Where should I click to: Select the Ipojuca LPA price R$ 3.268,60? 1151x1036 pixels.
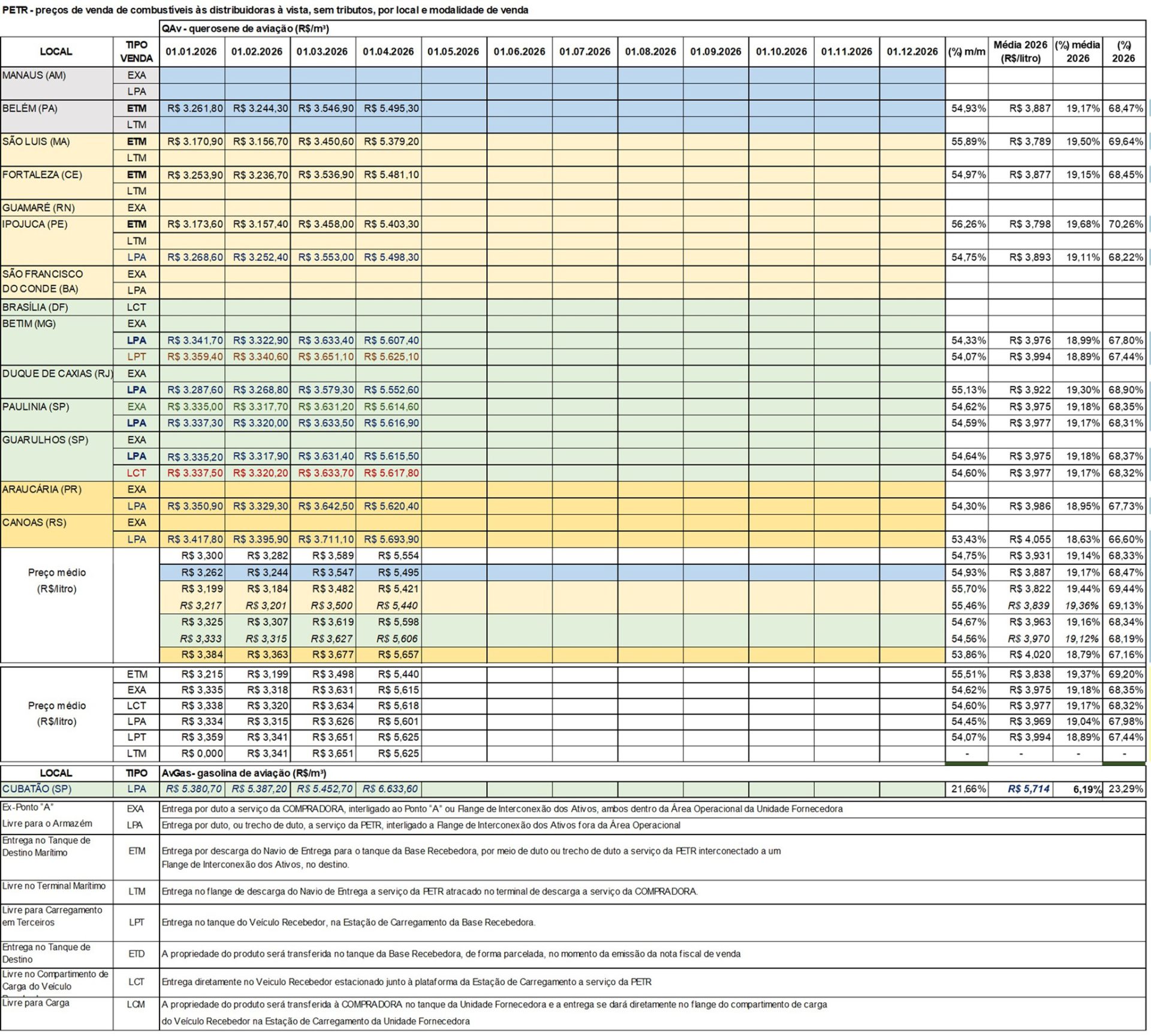pos(195,257)
